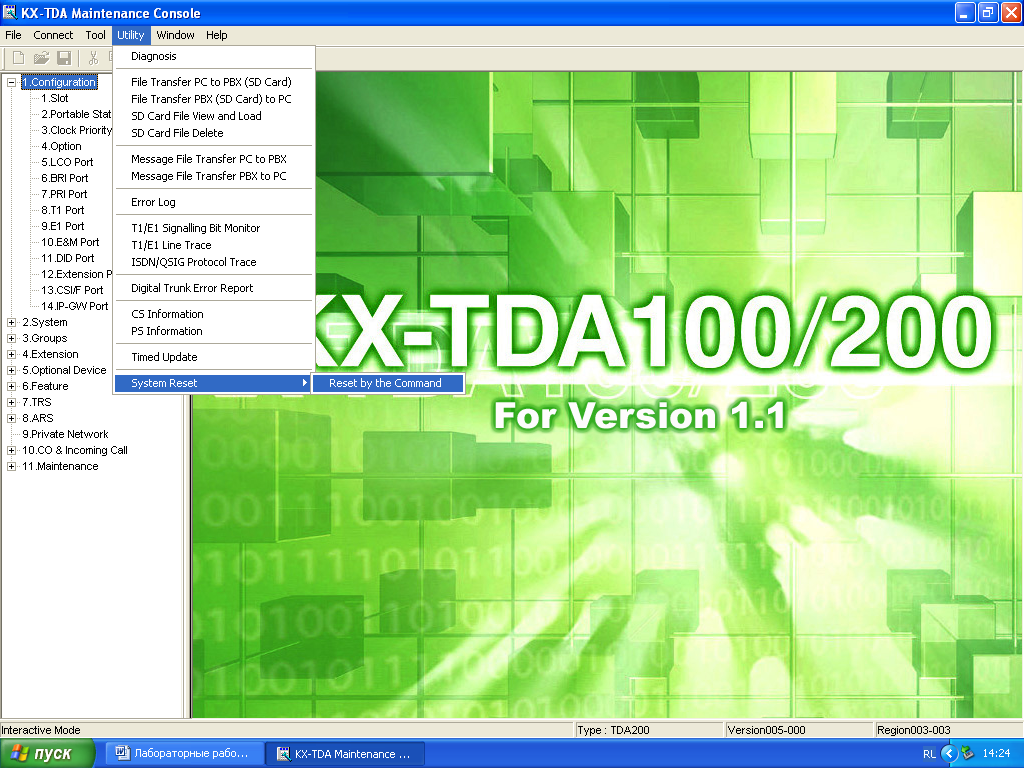Click the tray expand arrow icon

point(950,754)
